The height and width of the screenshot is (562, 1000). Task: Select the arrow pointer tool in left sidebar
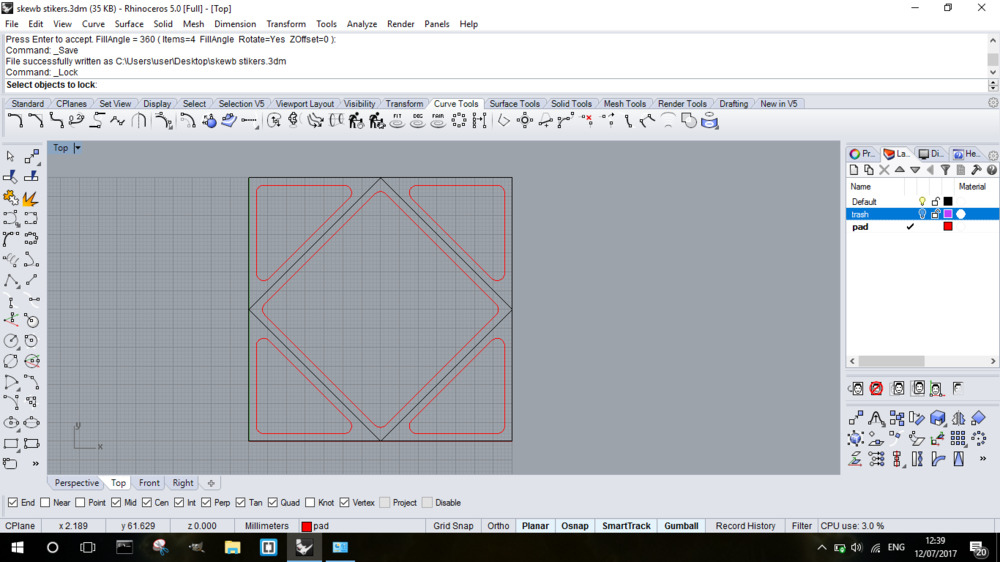point(10,156)
